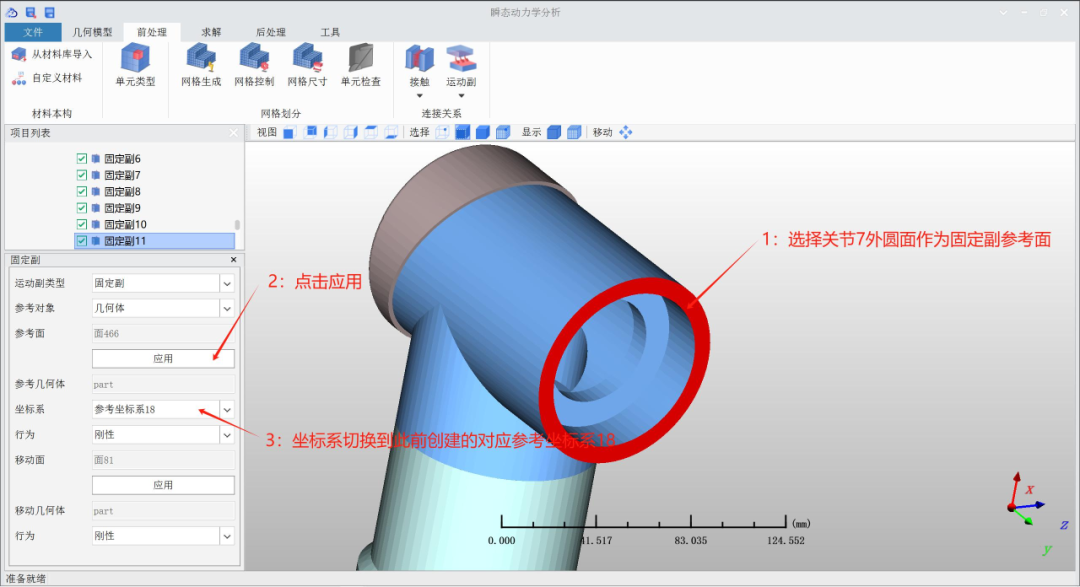Click the 参考几何体 field showing part

[x=163, y=384]
